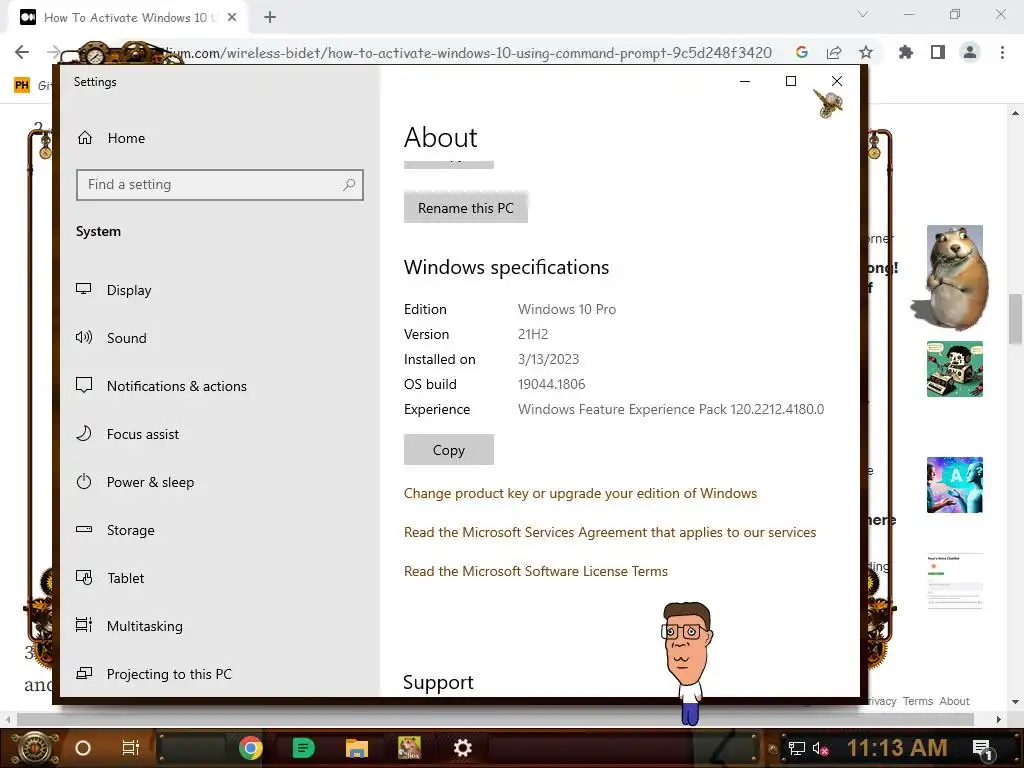Click the version value 21H2
The image size is (1024, 768).
point(533,334)
